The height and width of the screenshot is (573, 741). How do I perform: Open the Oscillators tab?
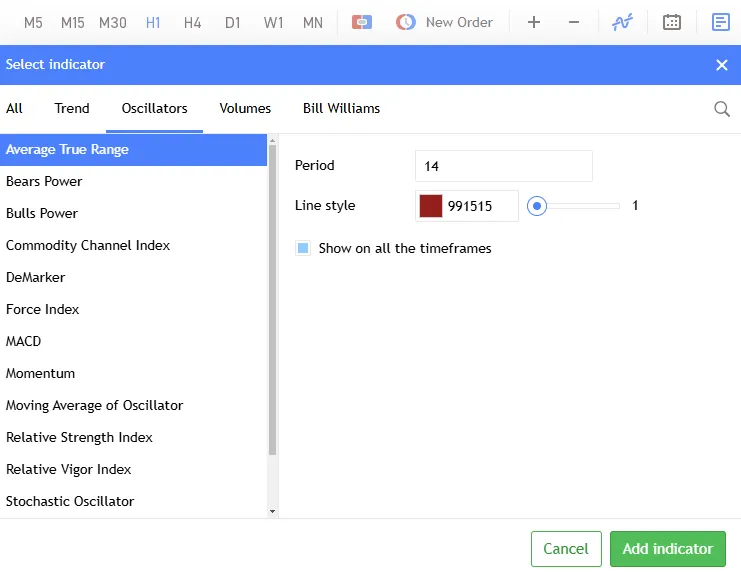[x=155, y=109]
